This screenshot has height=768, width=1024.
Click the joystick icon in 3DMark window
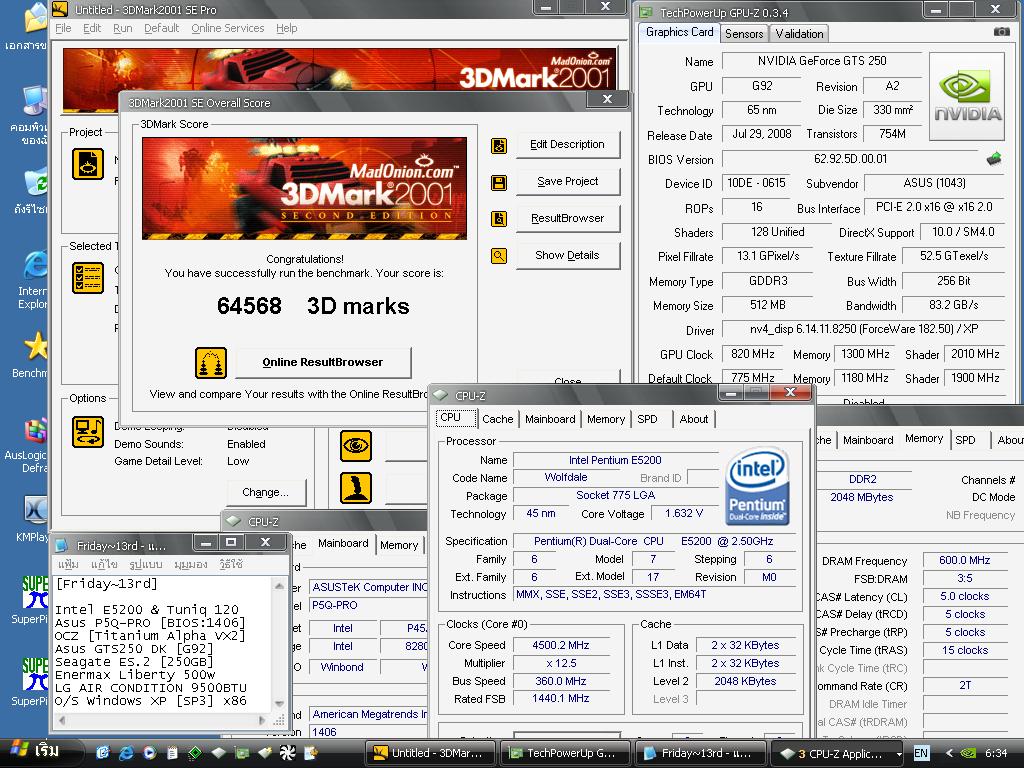tap(356, 488)
